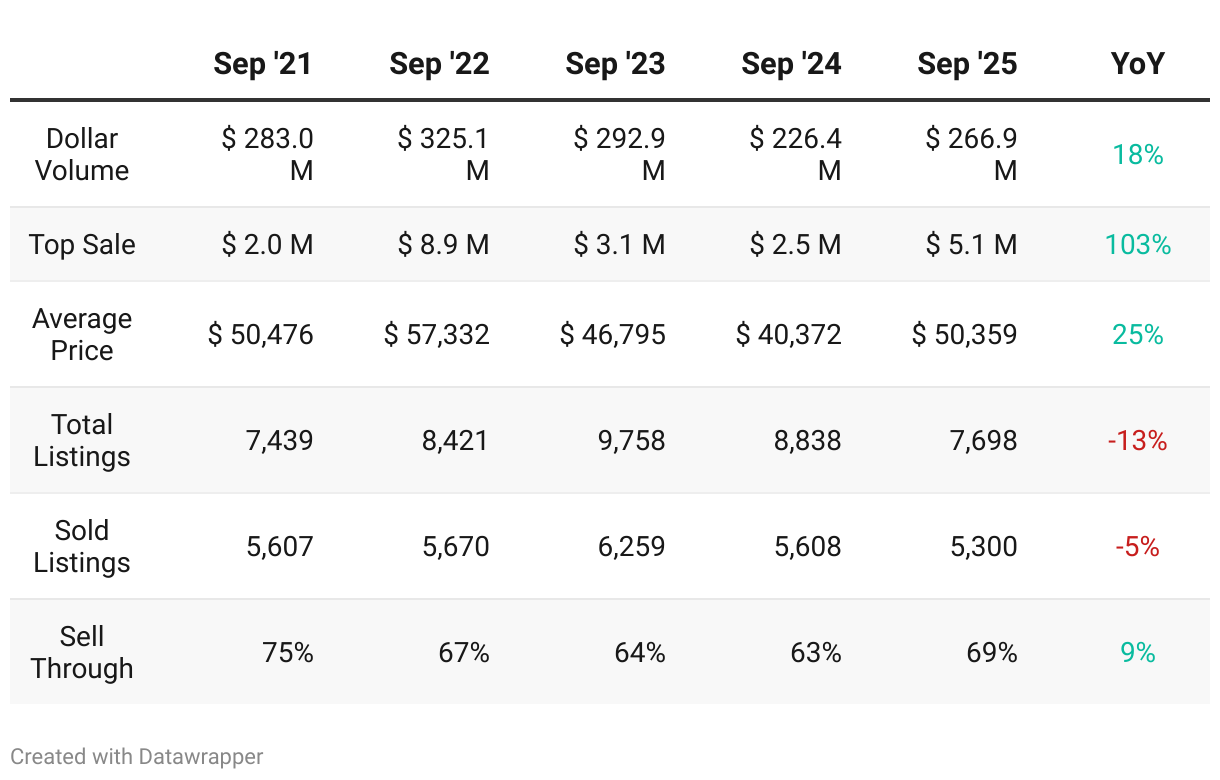
Task: Select the -5% Sold Listings YoY value
Action: (x=1138, y=547)
